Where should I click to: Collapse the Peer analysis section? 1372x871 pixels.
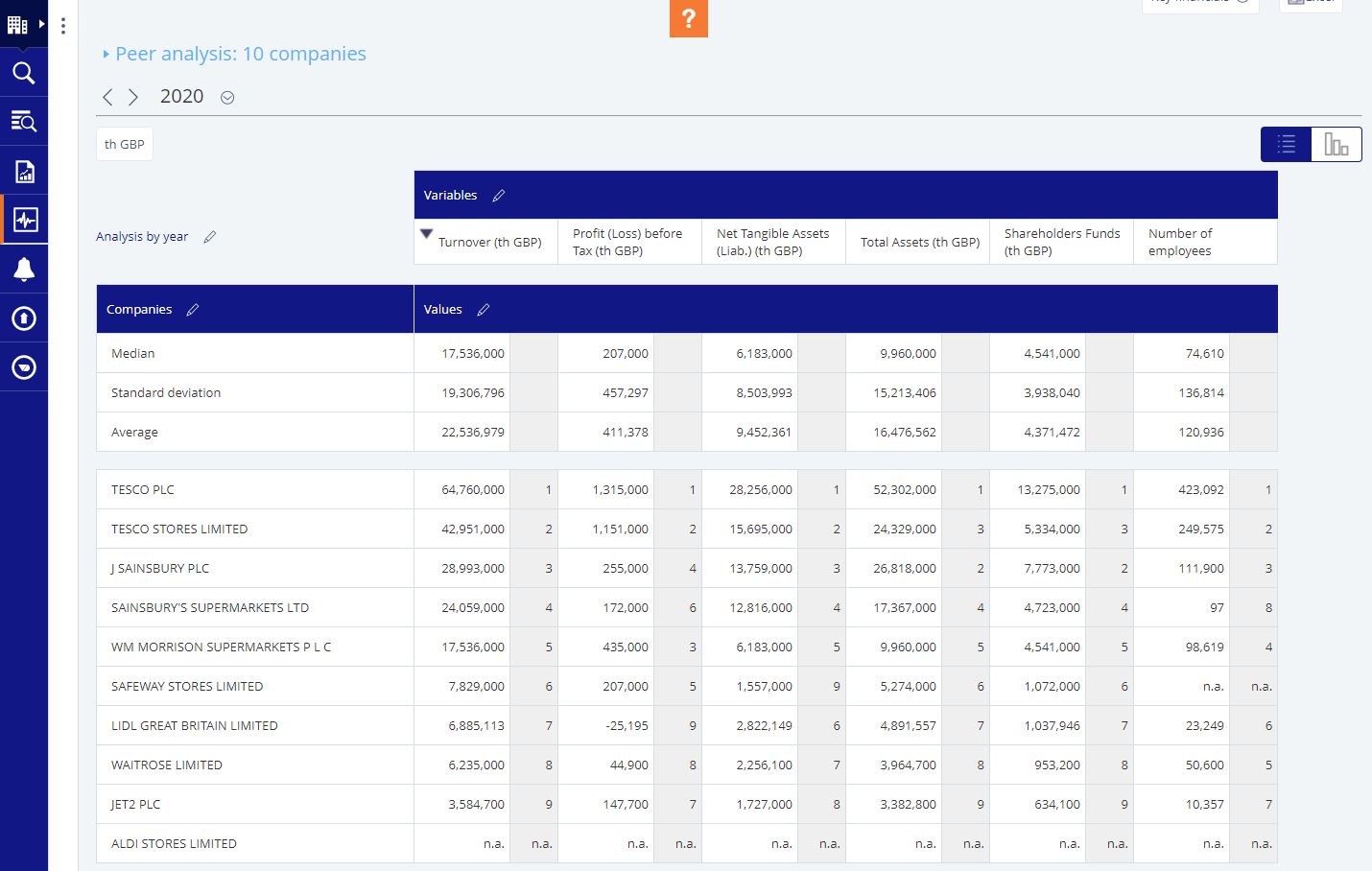(106, 55)
